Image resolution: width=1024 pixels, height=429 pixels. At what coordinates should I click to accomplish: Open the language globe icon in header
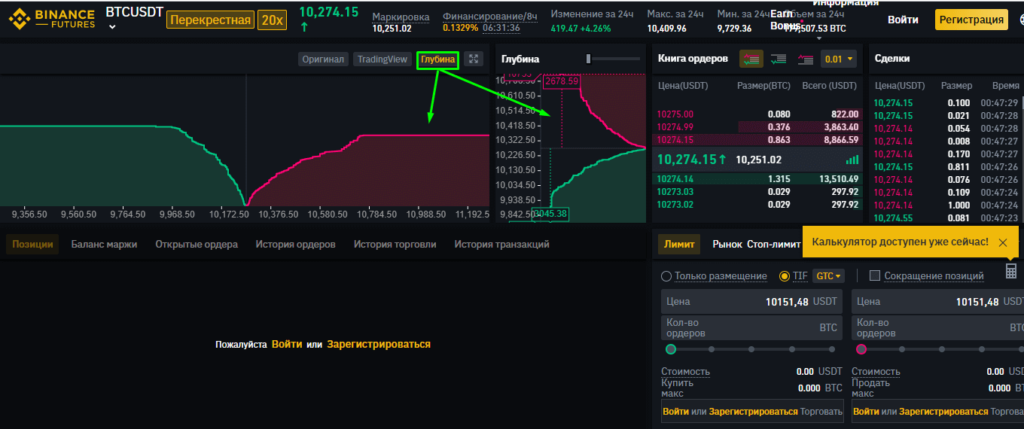[1019, 20]
